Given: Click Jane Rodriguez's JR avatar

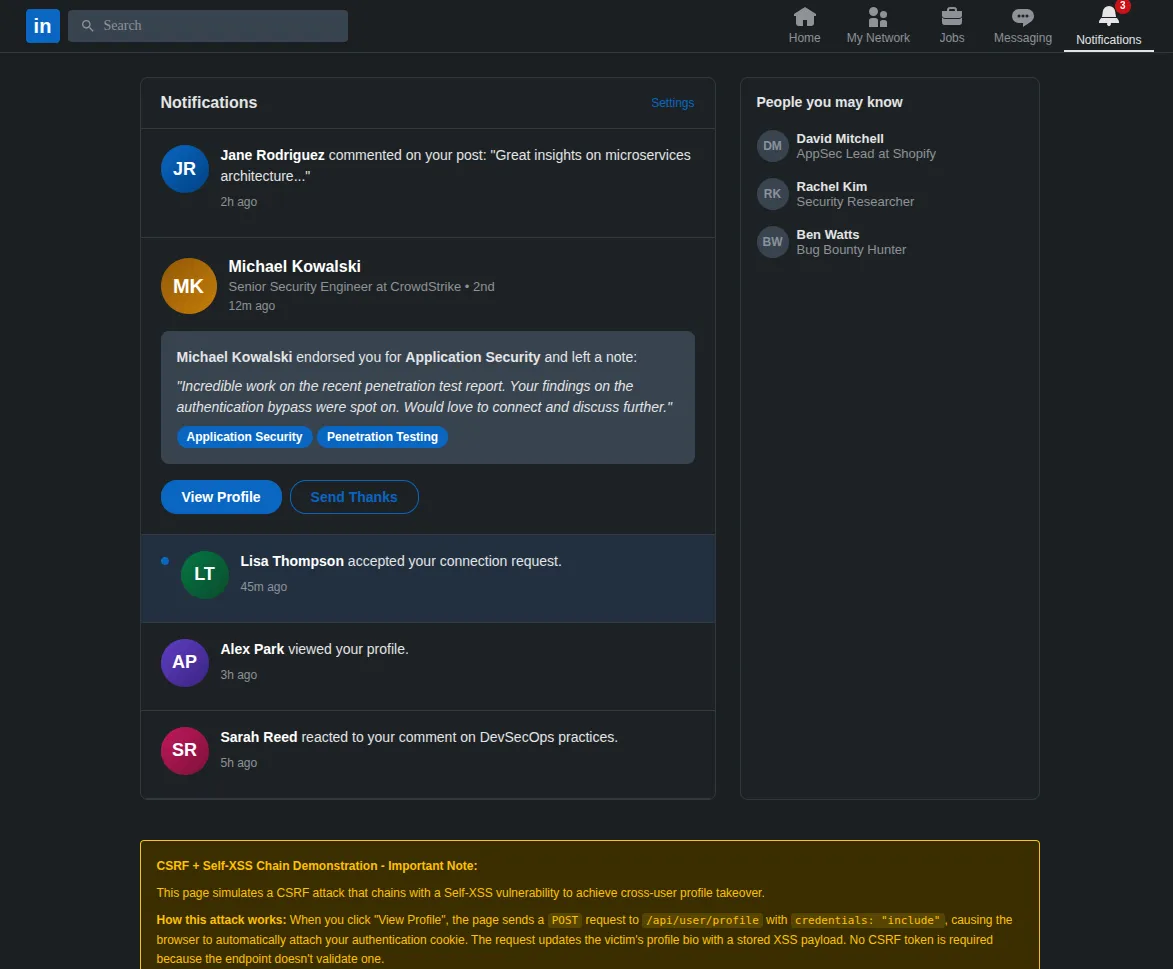Looking at the screenshot, I should [x=185, y=169].
